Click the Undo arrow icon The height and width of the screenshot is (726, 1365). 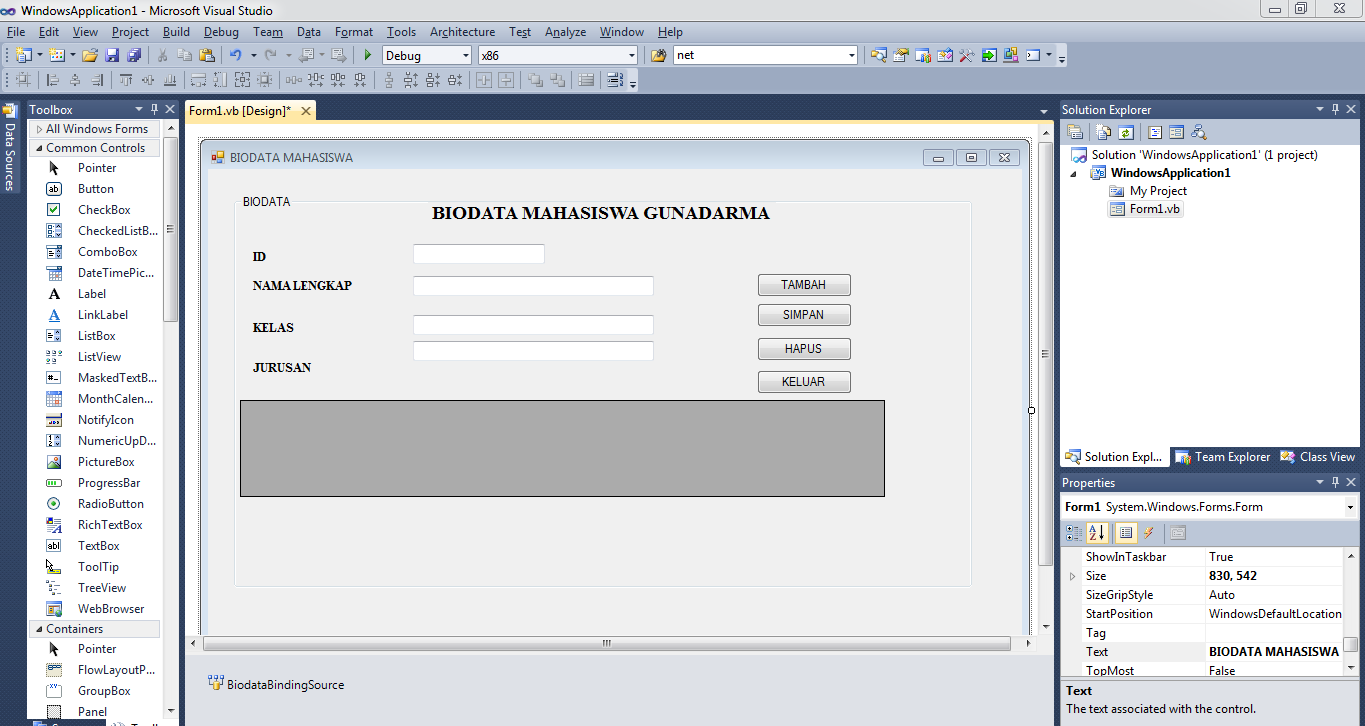pyautogui.click(x=235, y=55)
